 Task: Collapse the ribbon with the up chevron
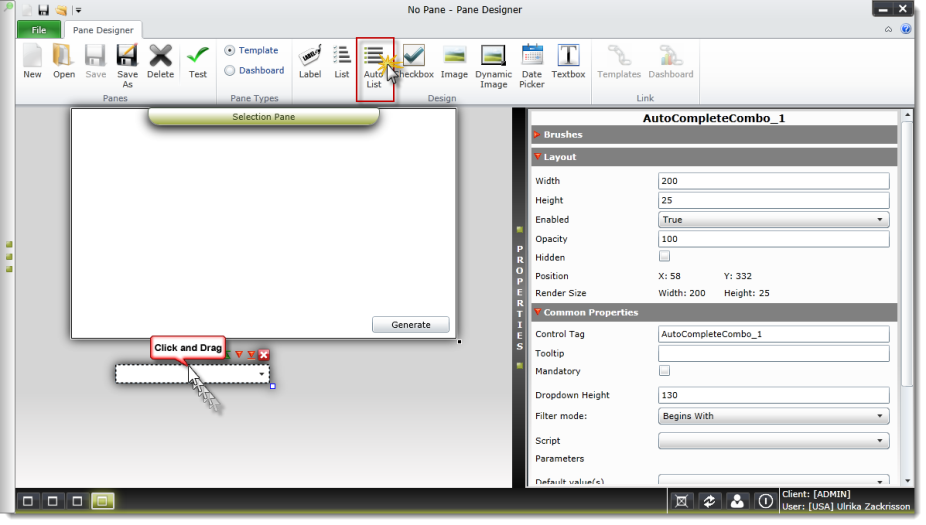(888, 29)
